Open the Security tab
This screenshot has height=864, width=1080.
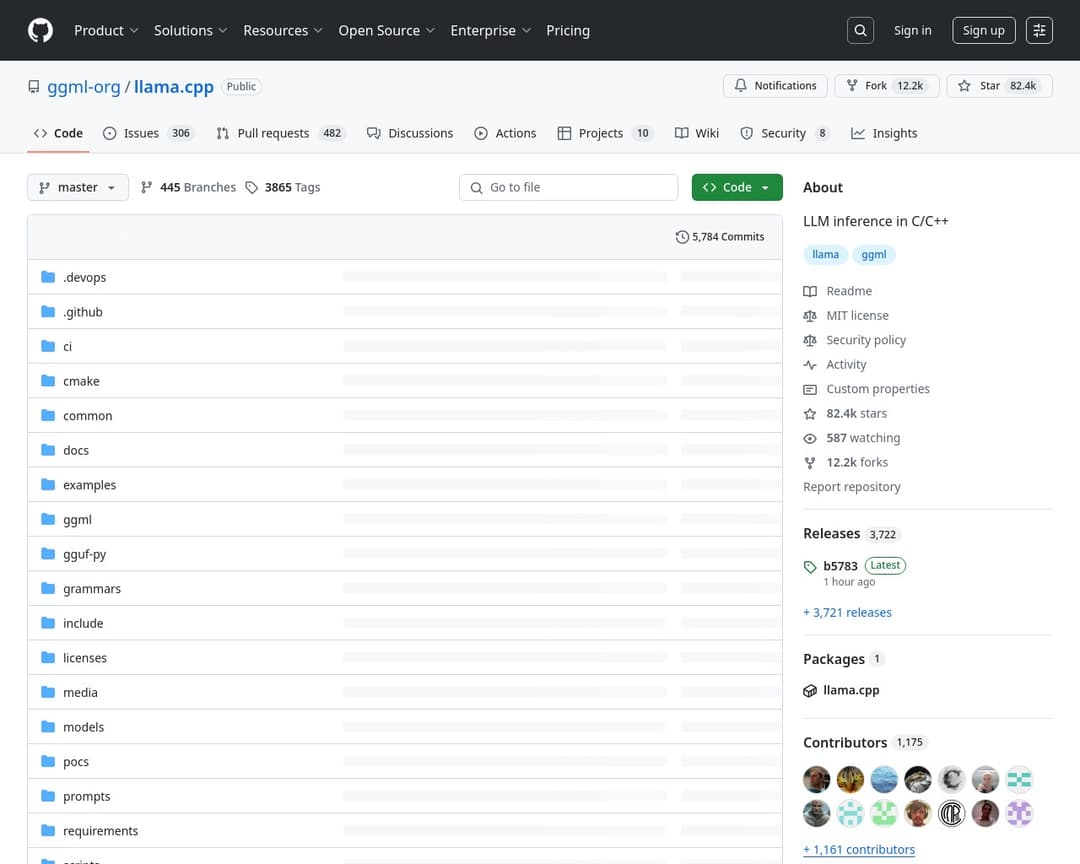pyautogui.click(x=785, y=133)
